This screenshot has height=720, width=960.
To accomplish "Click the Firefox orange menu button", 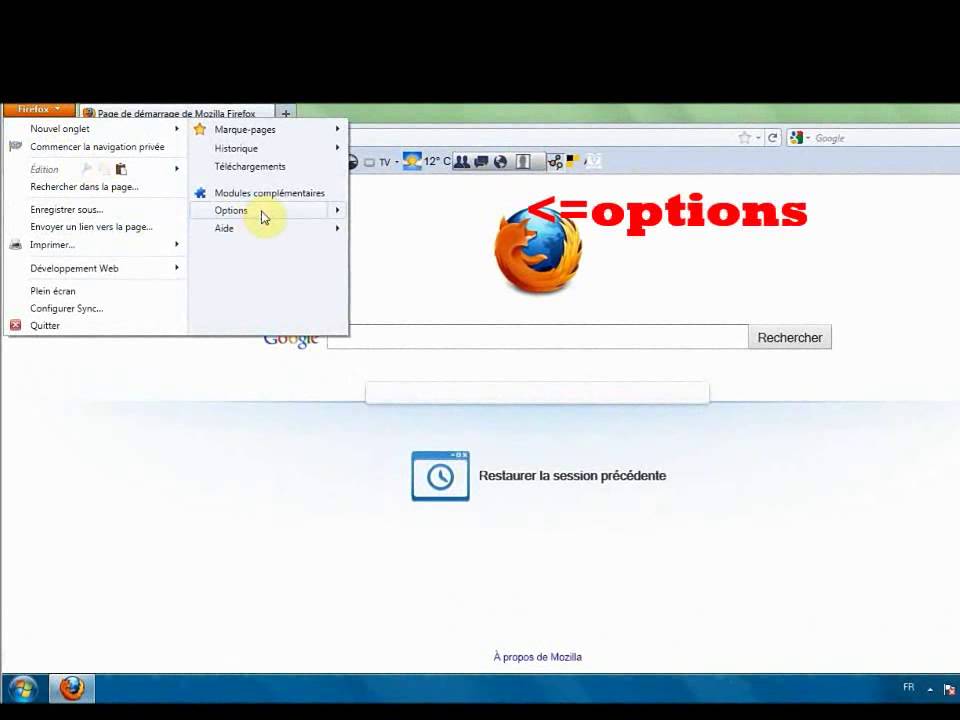I will pyautogui.click(x=39, y=110).
